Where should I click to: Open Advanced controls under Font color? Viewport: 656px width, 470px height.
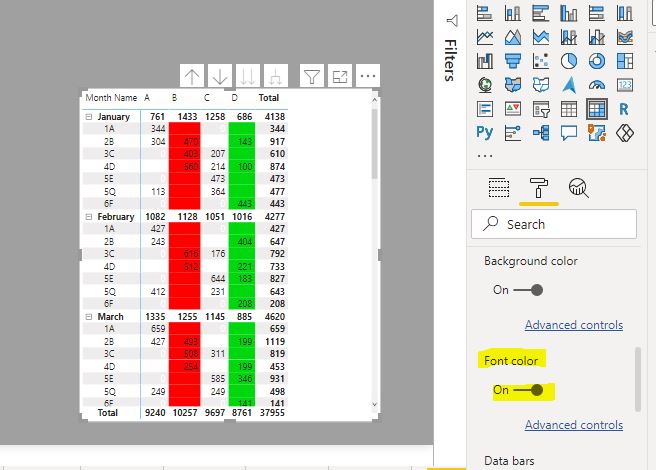click(574, 425)
